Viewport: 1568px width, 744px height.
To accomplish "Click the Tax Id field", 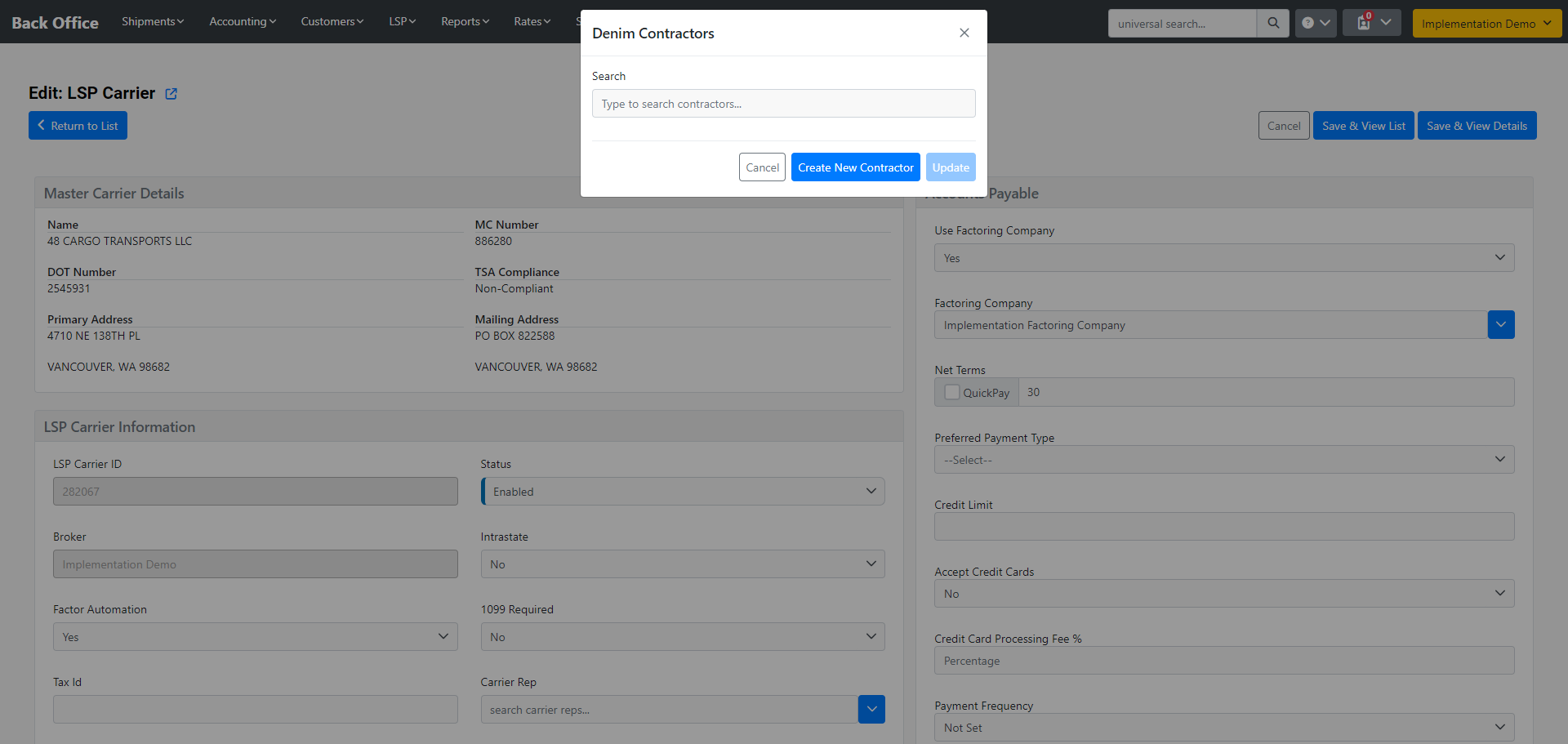I will point(256,710).
